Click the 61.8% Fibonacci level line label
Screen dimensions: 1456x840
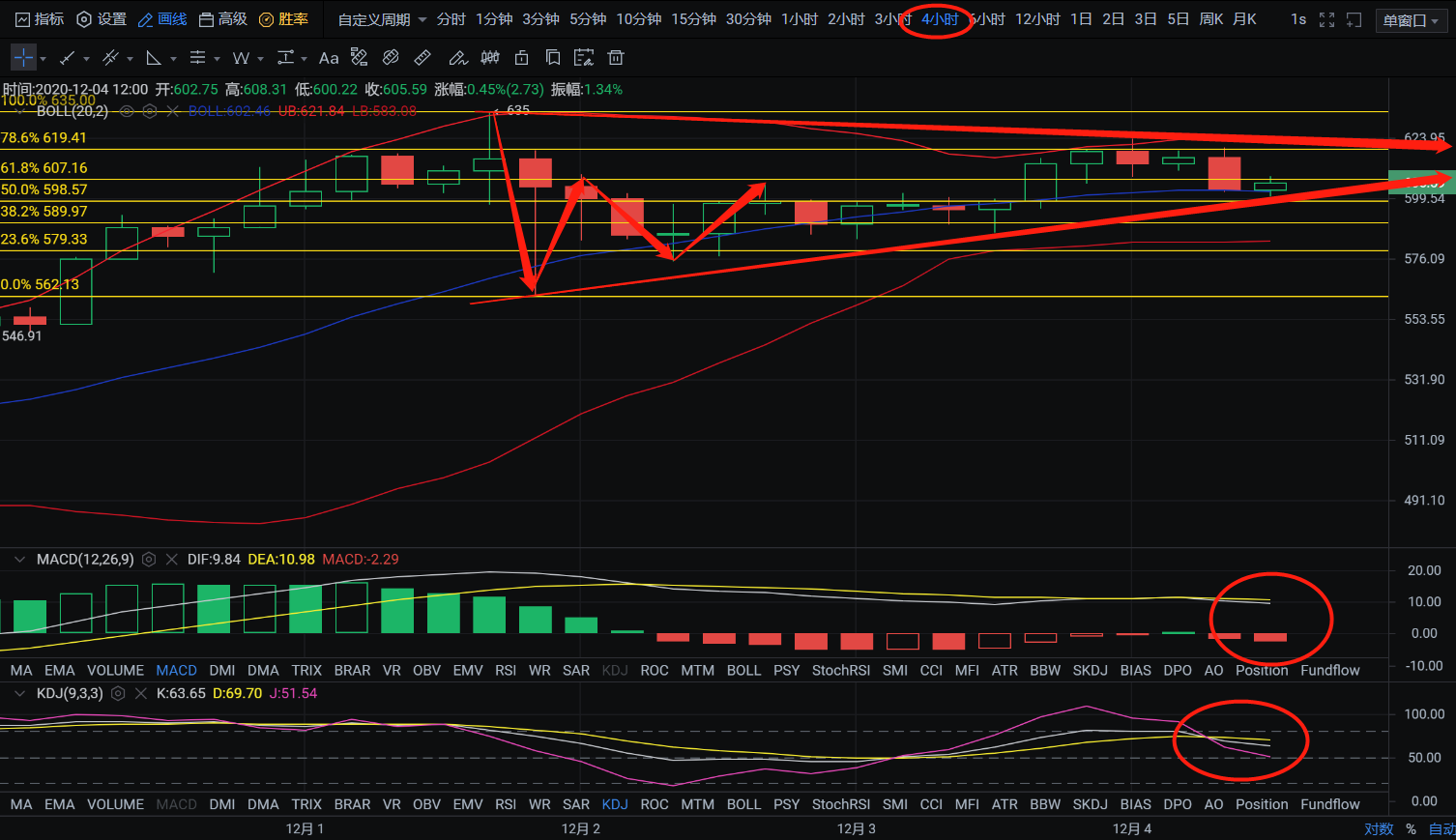(x=44, y=167)
